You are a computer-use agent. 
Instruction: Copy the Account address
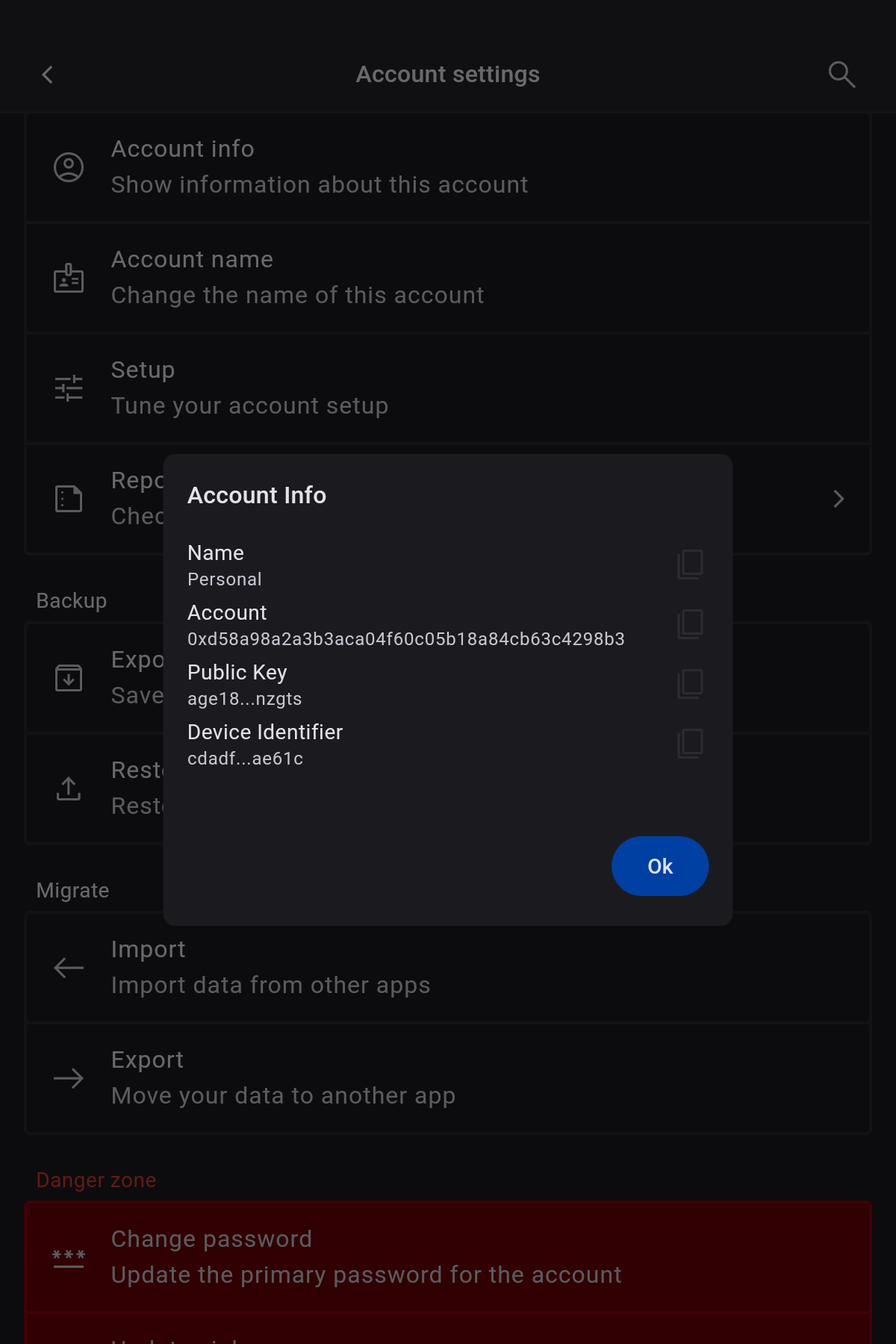pyautogui.click(x=690, y=624)
